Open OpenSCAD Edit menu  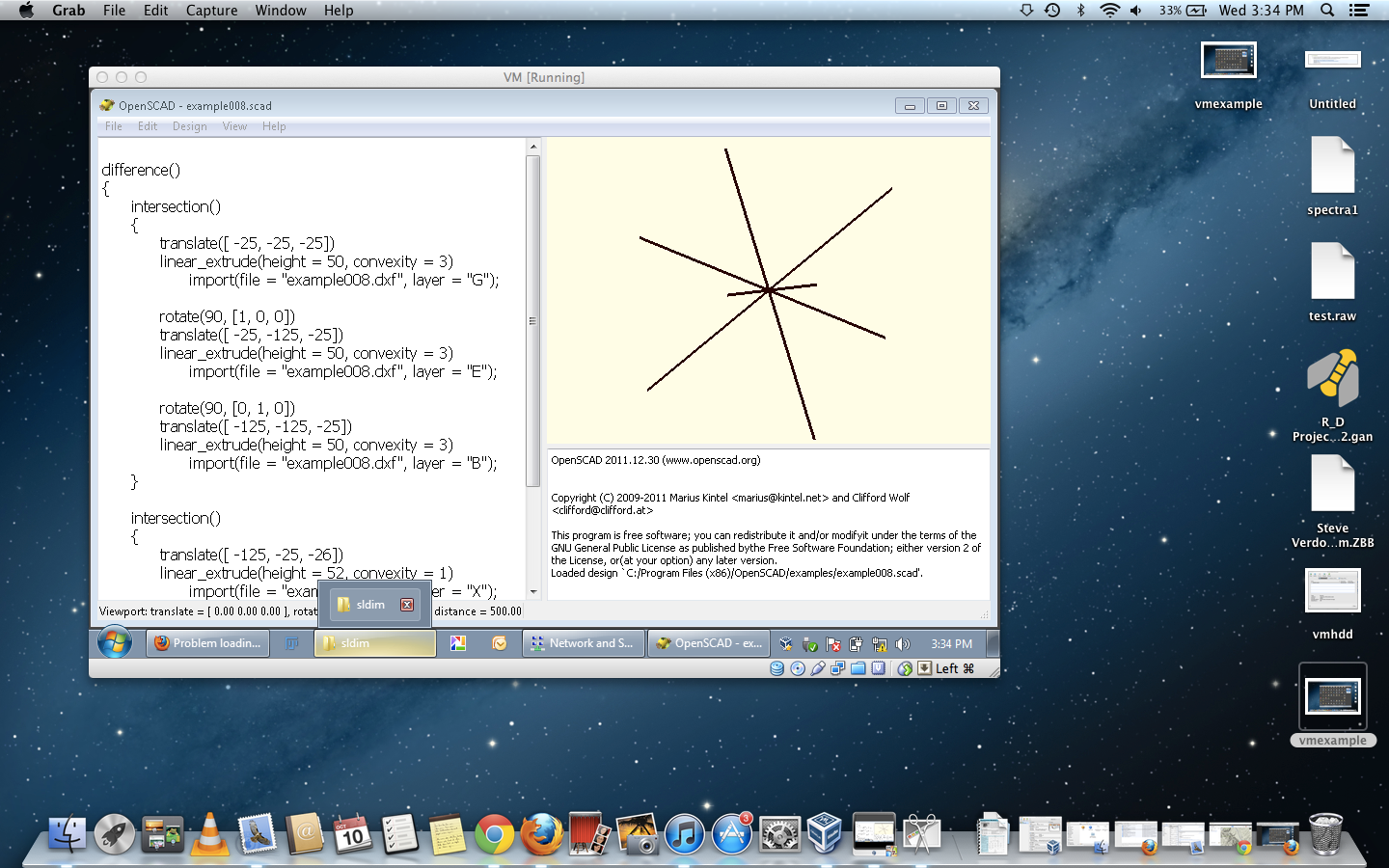(x=148, y=126)
